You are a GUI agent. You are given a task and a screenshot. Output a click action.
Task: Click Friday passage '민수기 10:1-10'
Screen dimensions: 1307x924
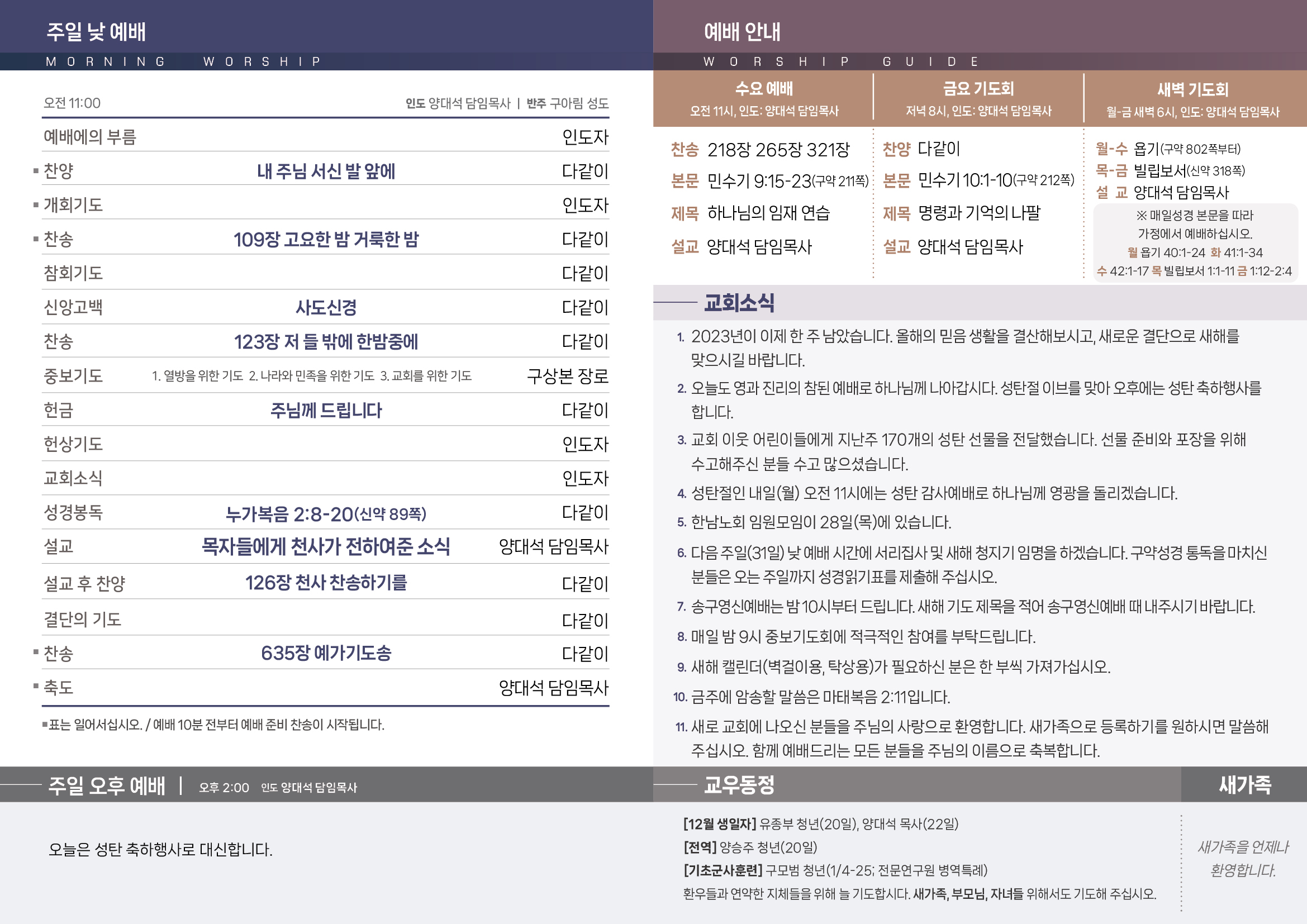tap(965, 180)
